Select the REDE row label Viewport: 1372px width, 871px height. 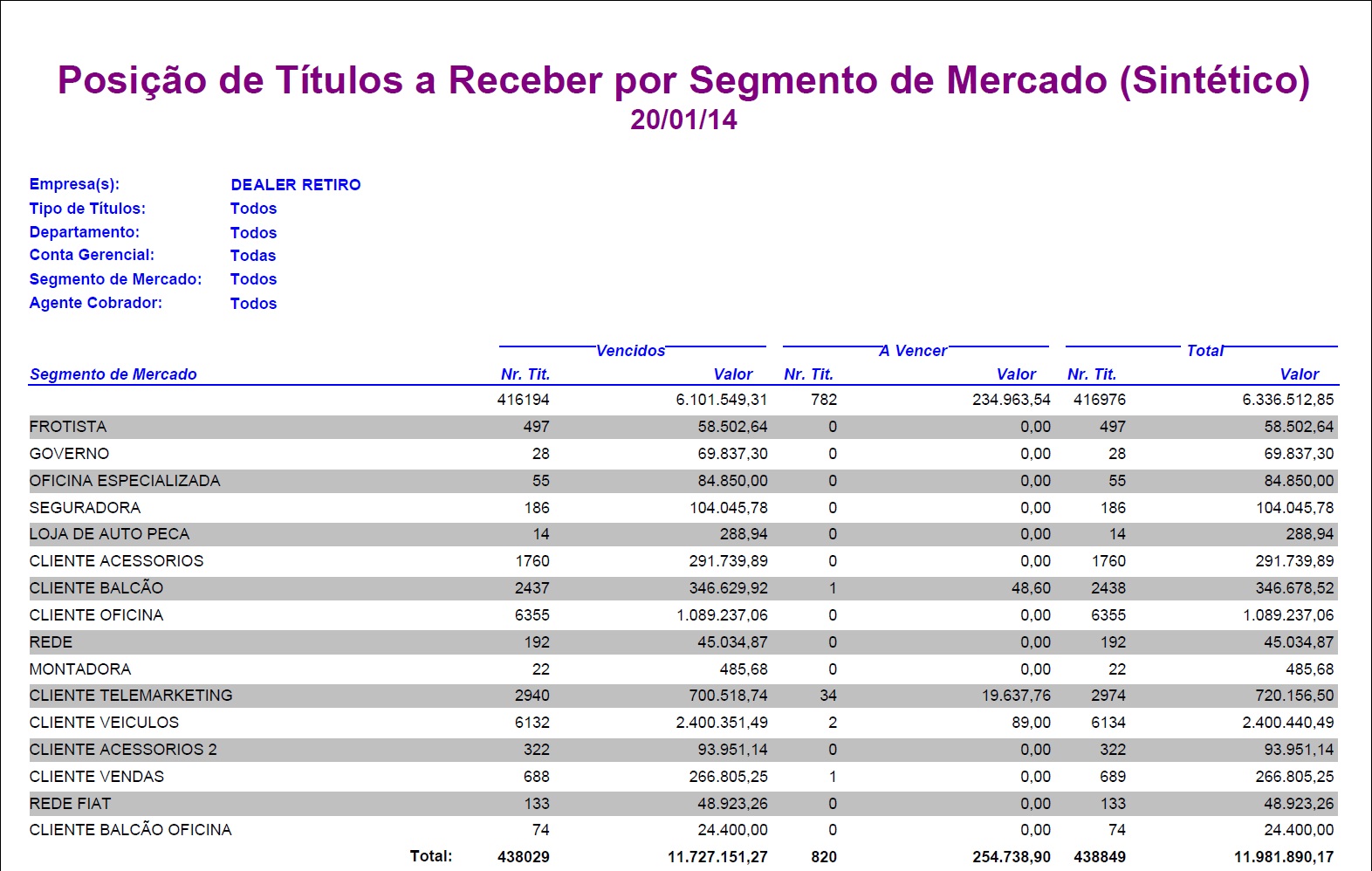(x=51, y=642)
